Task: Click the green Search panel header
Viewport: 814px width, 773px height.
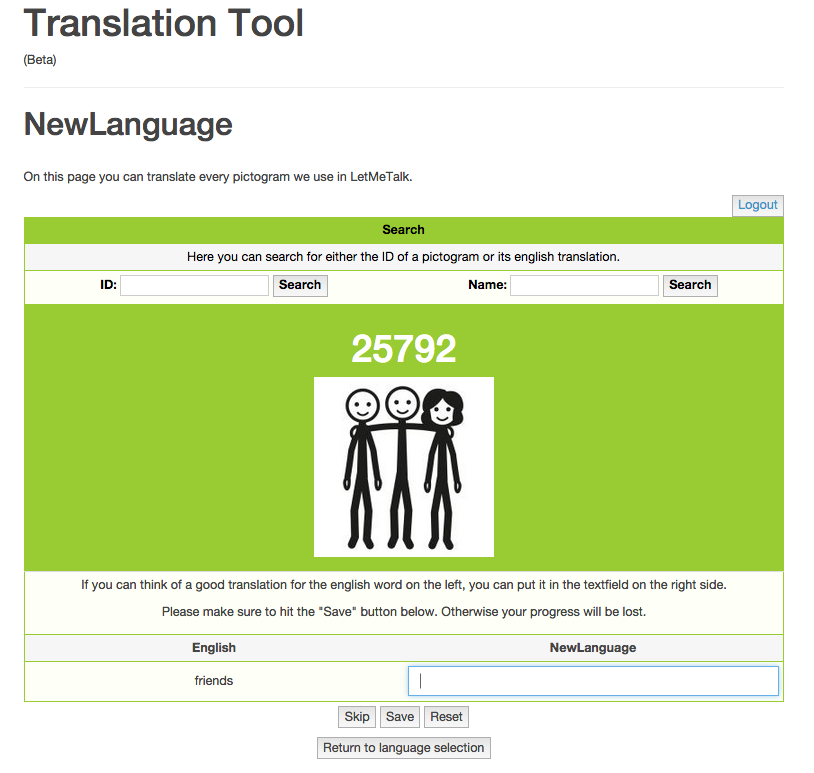Action: [x=403, y=229]
